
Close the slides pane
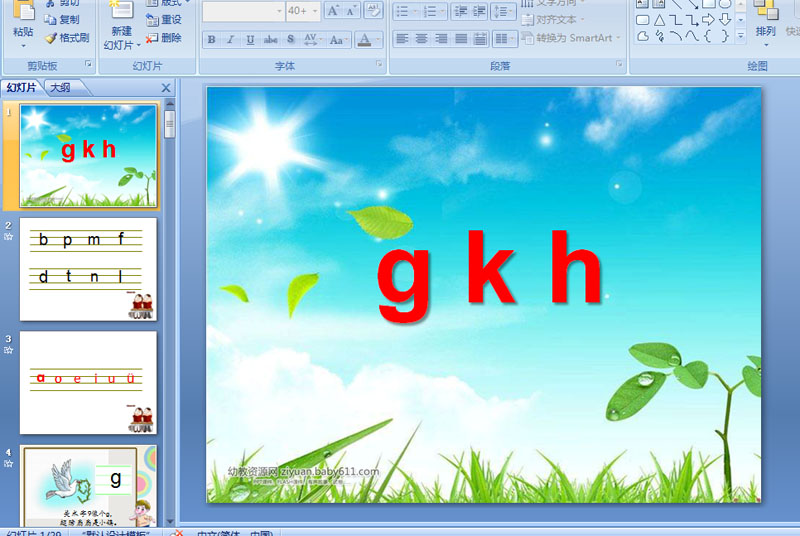(166, 88)
